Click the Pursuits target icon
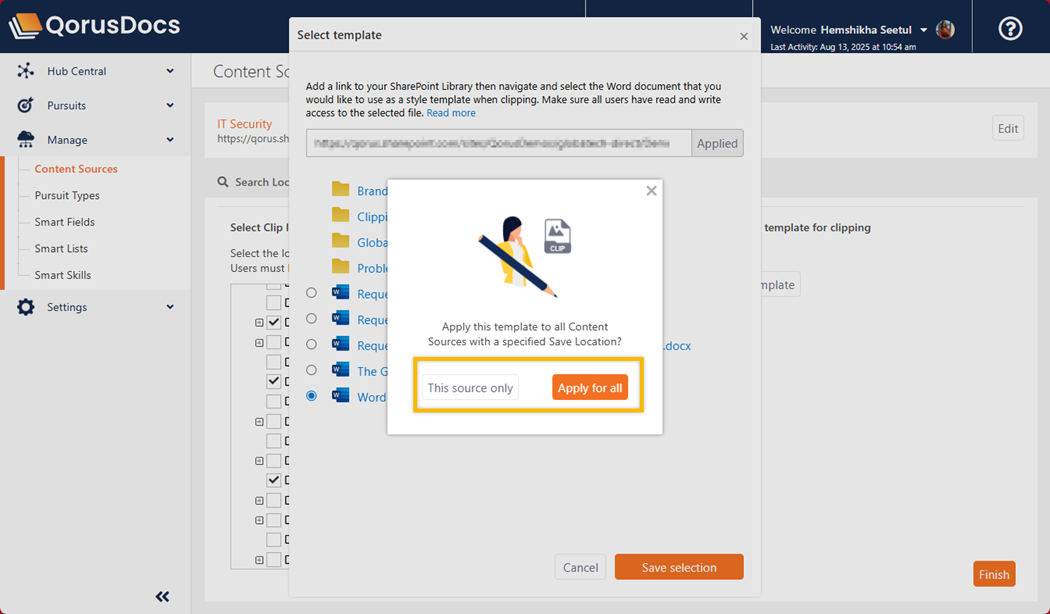The width and height of the screenshot is (1050, 614). tap(26, 105)
